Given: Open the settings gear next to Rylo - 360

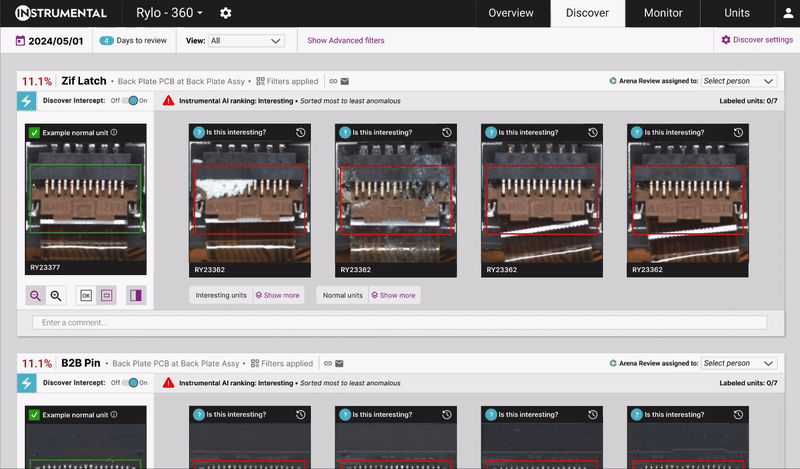Looking at the screenshot, I should [225, 13].
